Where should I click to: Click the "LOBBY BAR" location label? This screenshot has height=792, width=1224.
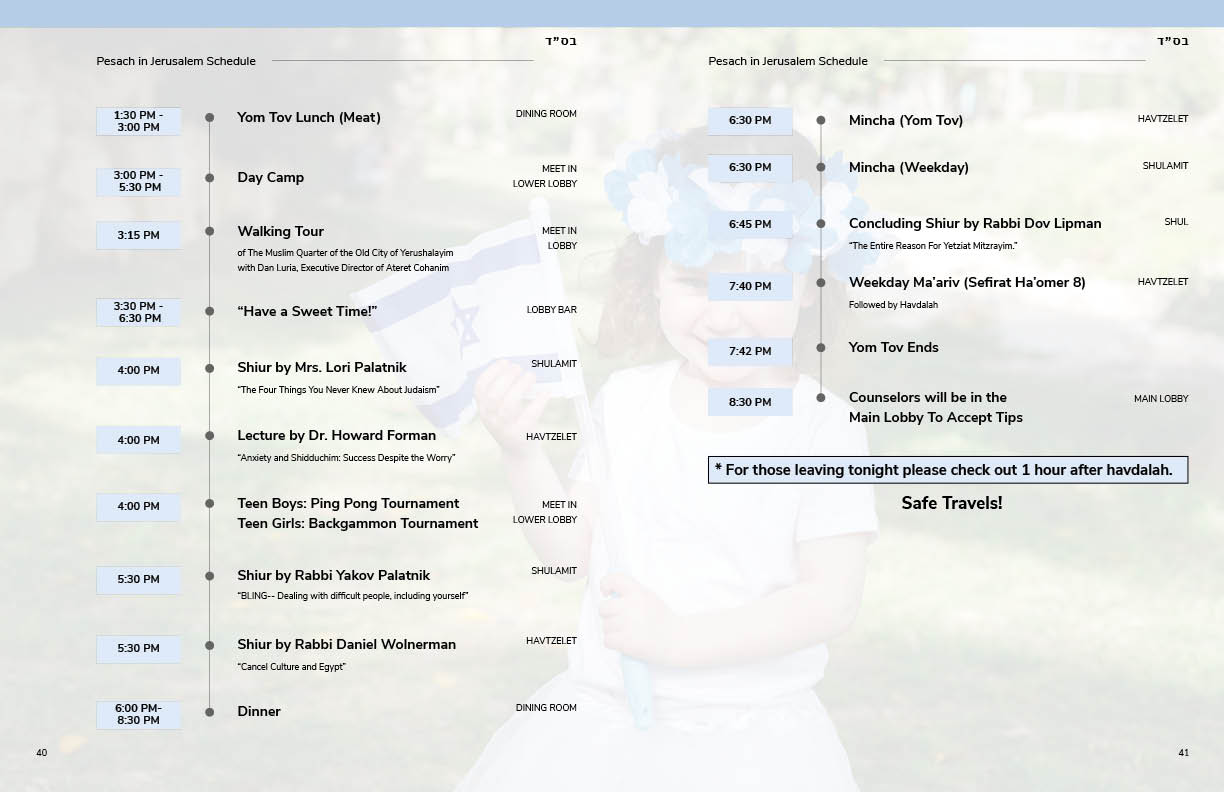(552, 311)
